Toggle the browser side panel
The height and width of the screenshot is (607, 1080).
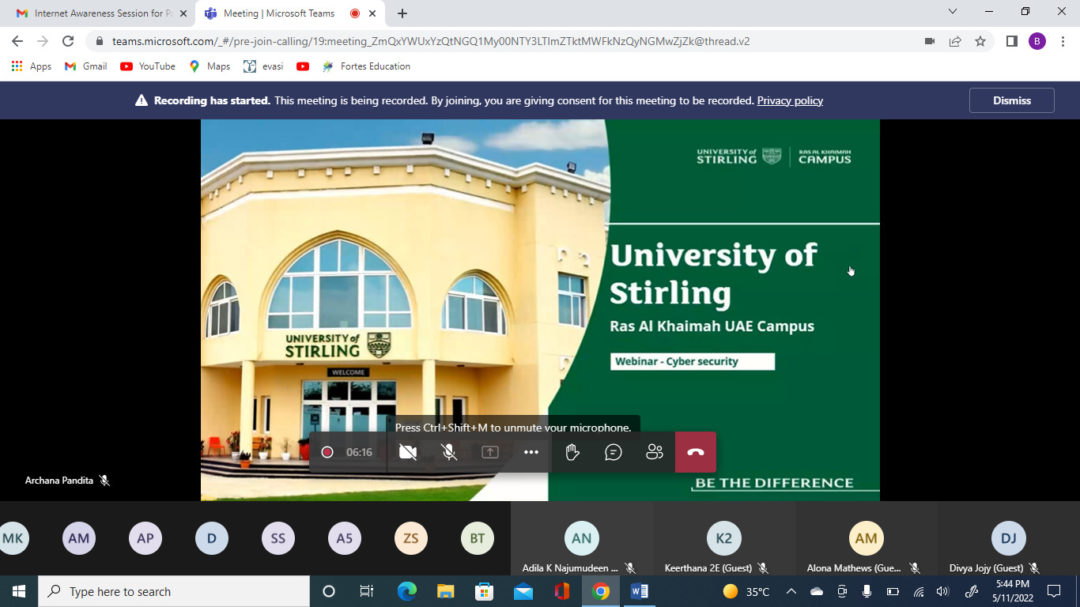[x=1012, y=41]
